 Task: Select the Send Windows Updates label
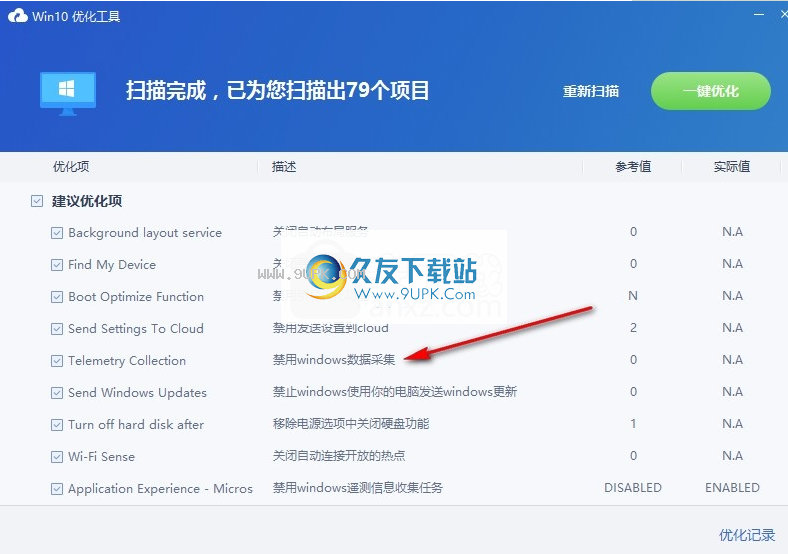(x=138, y=393)
